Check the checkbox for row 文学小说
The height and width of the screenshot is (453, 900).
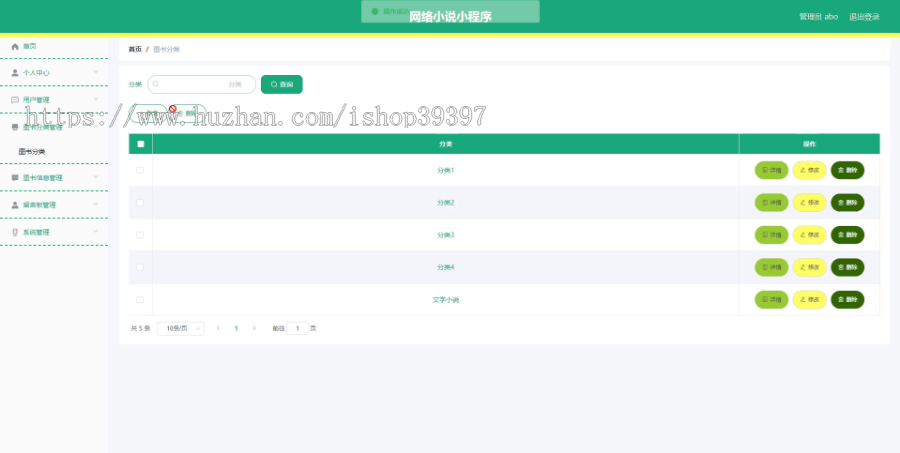pyautogui.click(x=139, y=300)
